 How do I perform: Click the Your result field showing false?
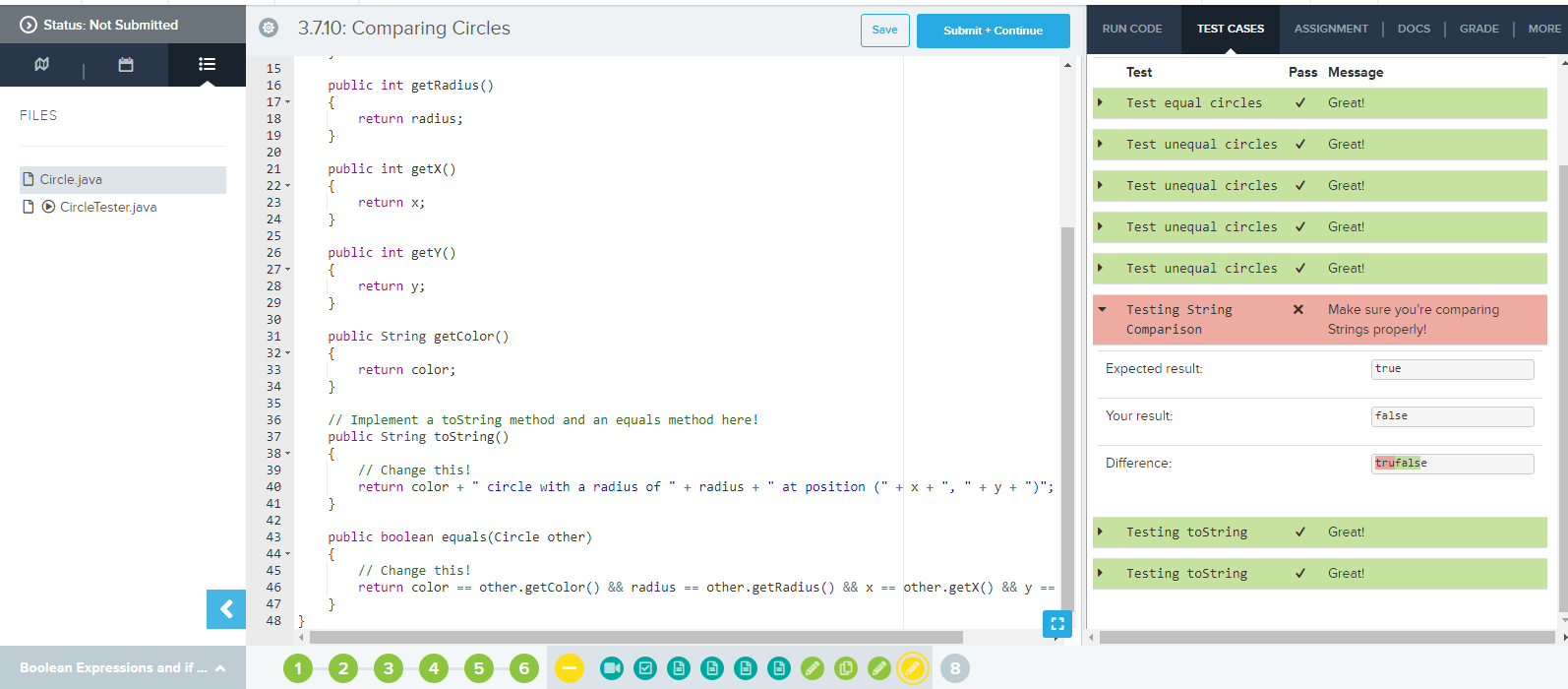click(1452, 416)
